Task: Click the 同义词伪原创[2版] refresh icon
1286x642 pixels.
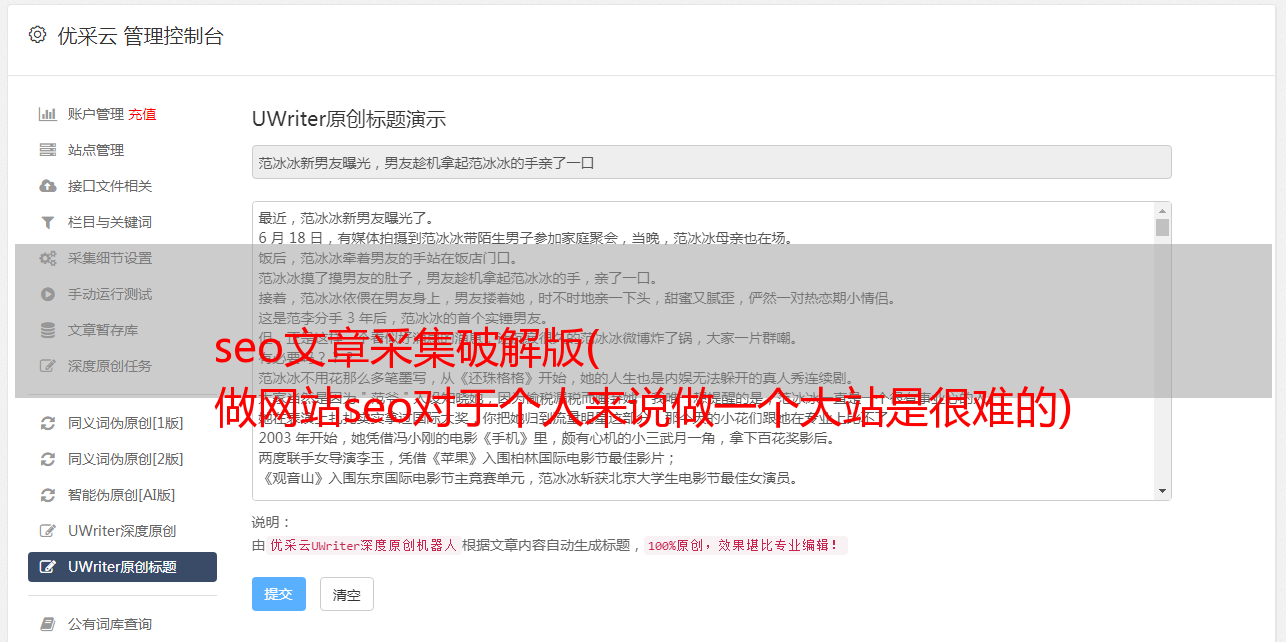Action: pos(47,459)
